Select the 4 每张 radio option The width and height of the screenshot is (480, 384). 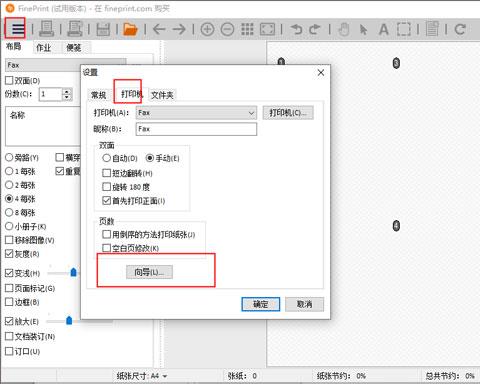(x=9, y=199)
